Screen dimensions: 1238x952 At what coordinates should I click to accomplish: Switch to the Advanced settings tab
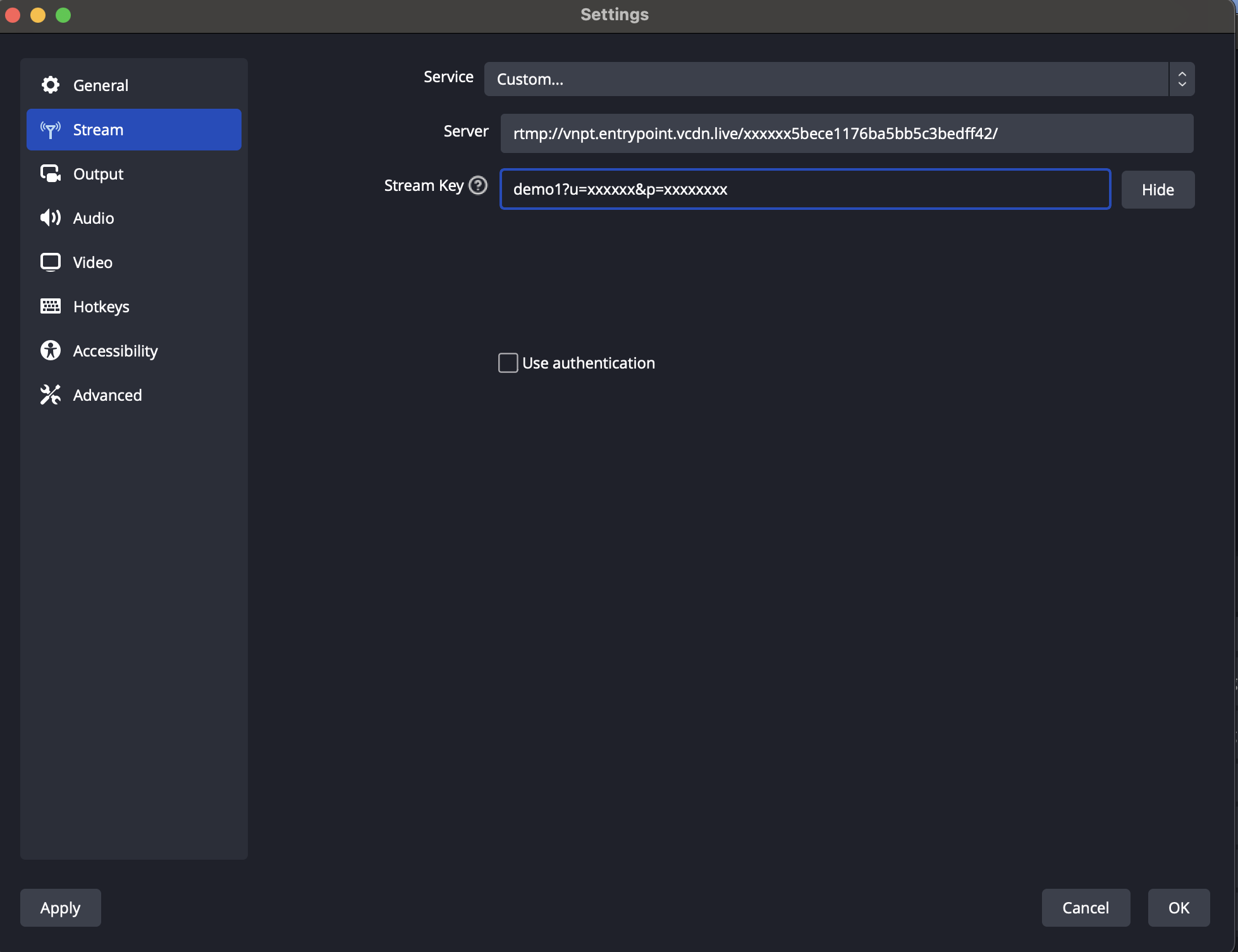click(x=107, y=395)
